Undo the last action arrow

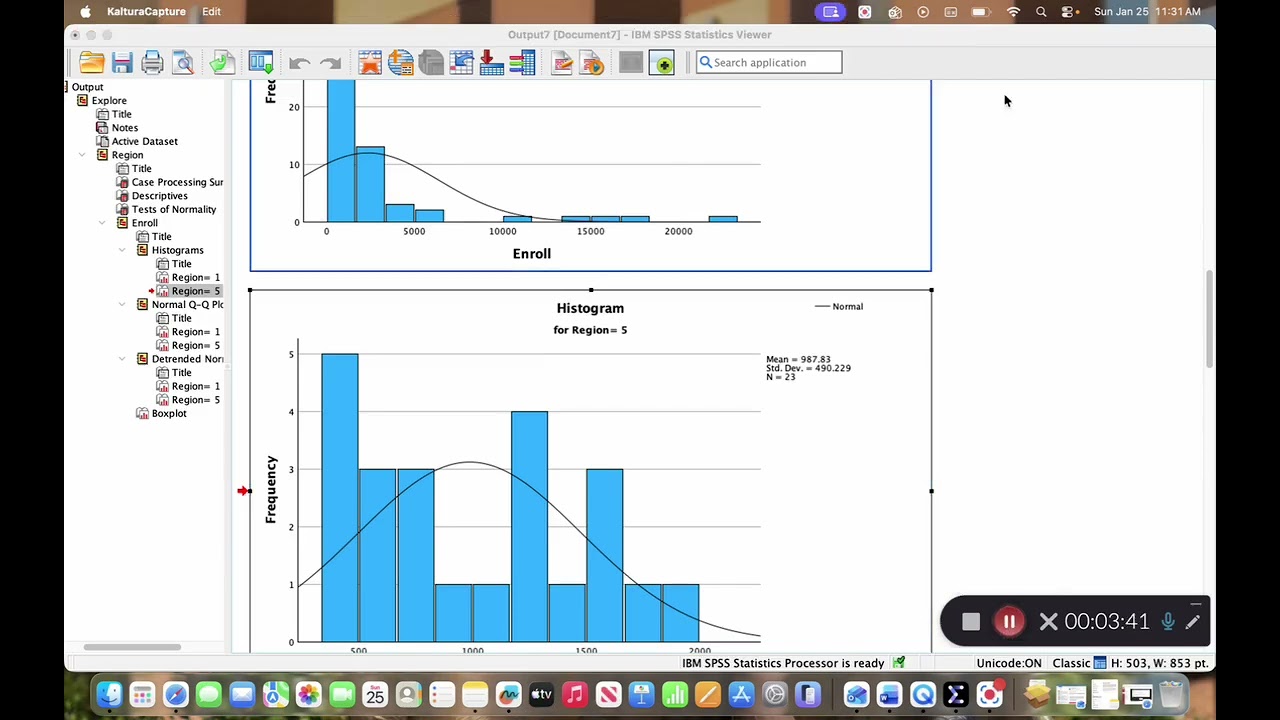[299, 63]
